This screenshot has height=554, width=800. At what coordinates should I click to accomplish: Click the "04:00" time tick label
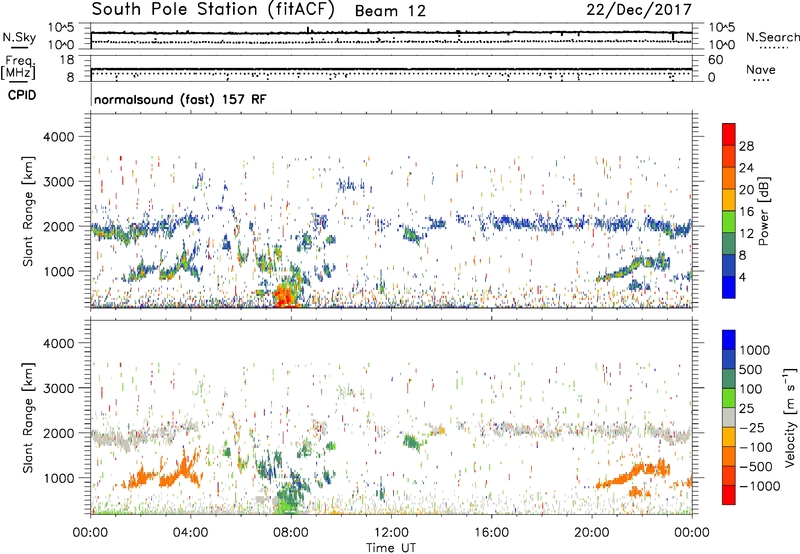[x=190, y=533]
